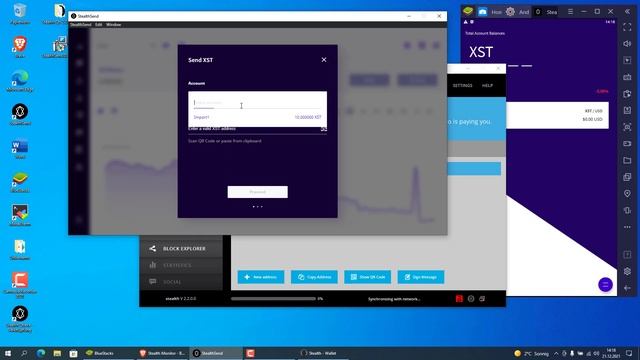Open the Word desktop shortcut

pos(20,149)
